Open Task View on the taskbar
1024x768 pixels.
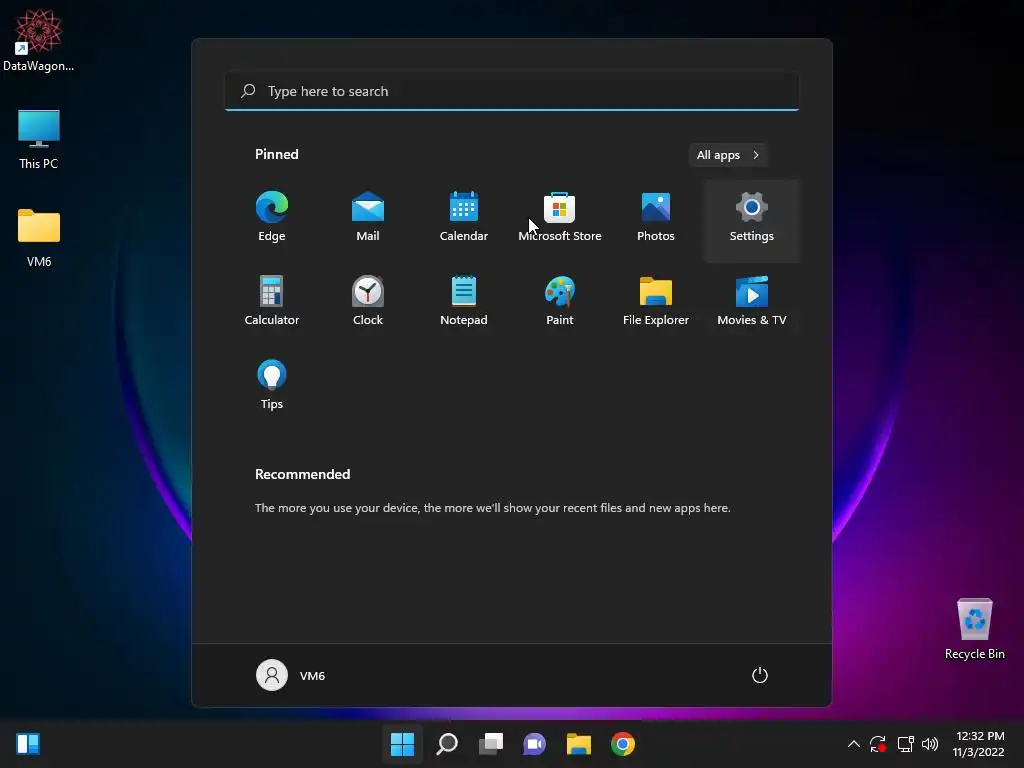[x=490, y=744]
